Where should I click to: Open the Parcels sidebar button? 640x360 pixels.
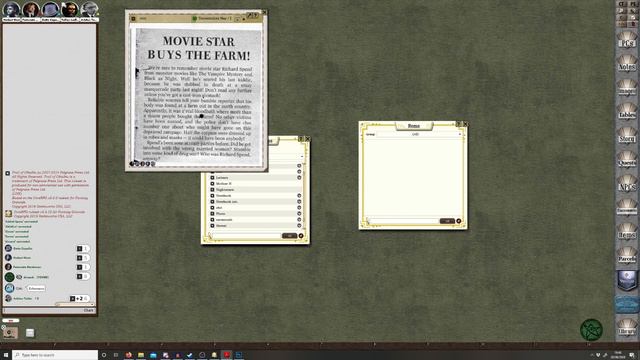tap(627, 256)
